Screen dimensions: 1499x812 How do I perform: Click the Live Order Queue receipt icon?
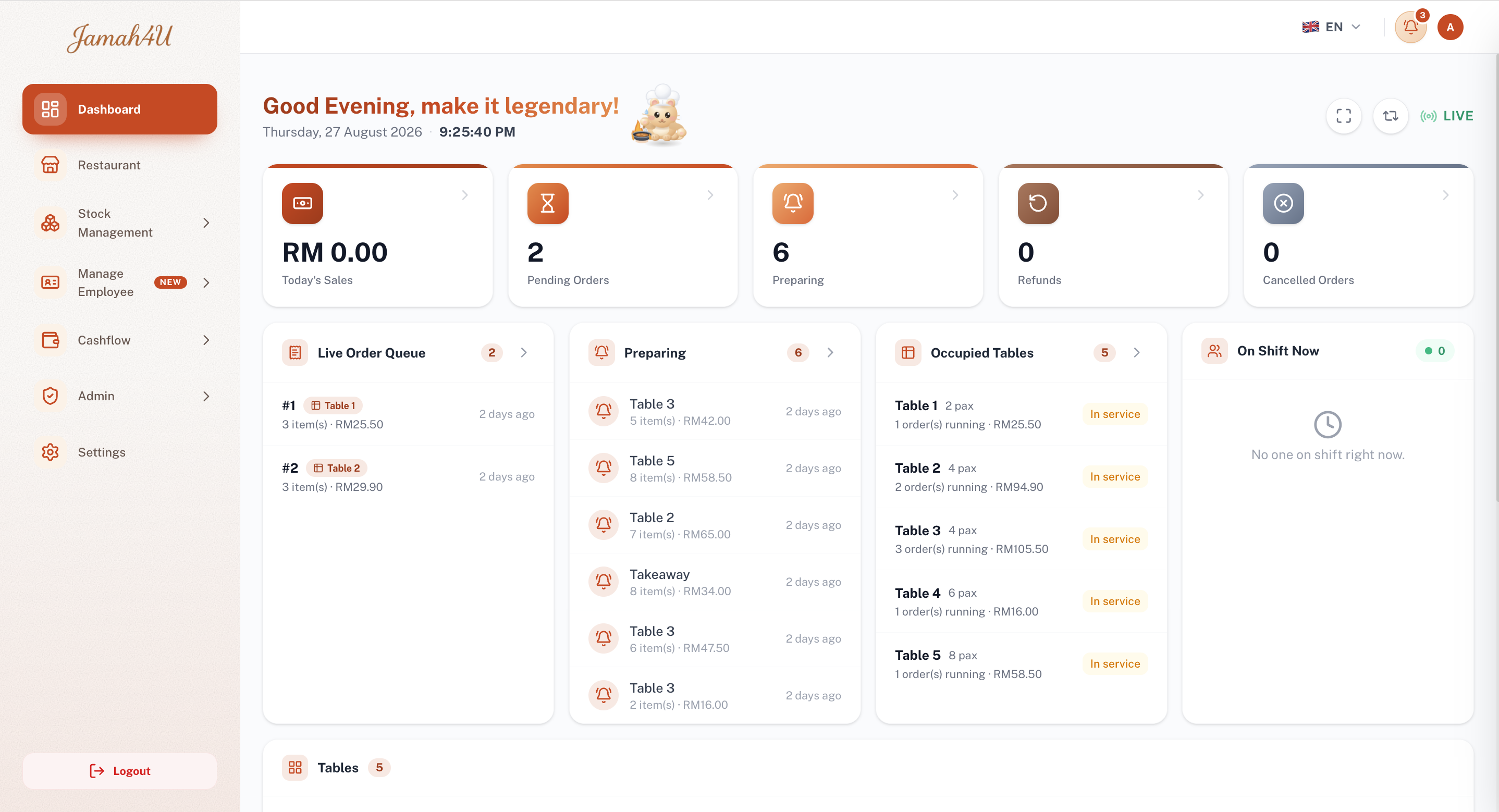(x=295, y=352)
